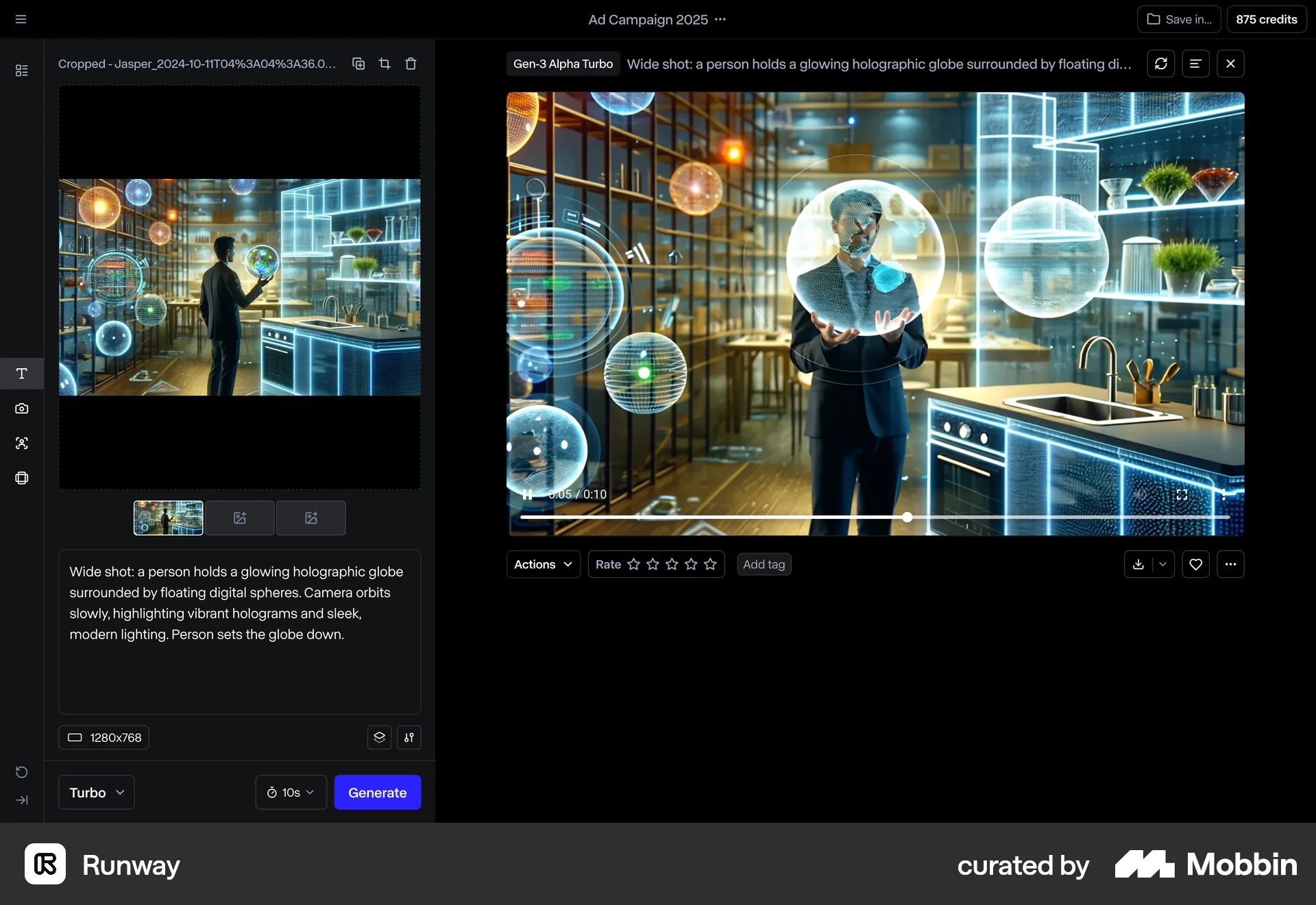This screenshot has height=905, width=1316.
Task: Collapse the sidebar via hamburger menu
Action: (x=20, y=19)
